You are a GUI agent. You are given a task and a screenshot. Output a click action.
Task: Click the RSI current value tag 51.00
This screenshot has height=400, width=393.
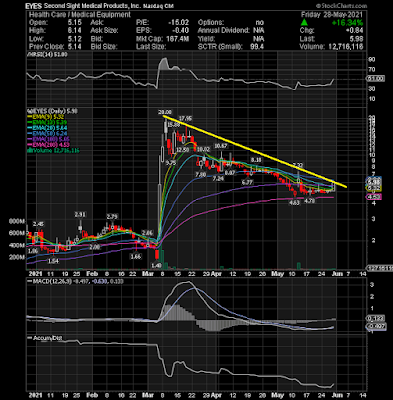click(375, 79)
